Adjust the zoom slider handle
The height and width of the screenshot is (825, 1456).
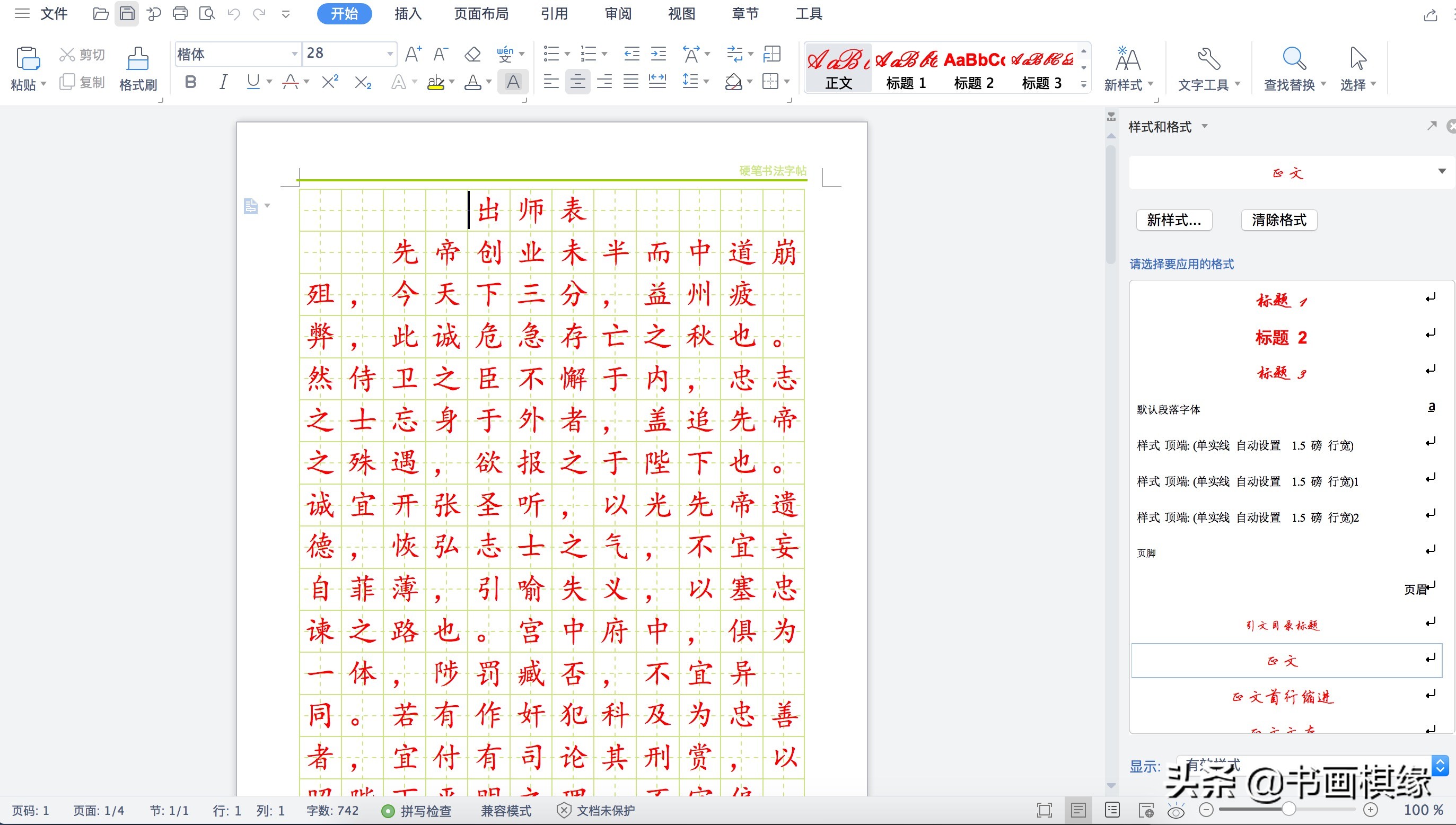pyautogui.click(x=1288, y=810)
